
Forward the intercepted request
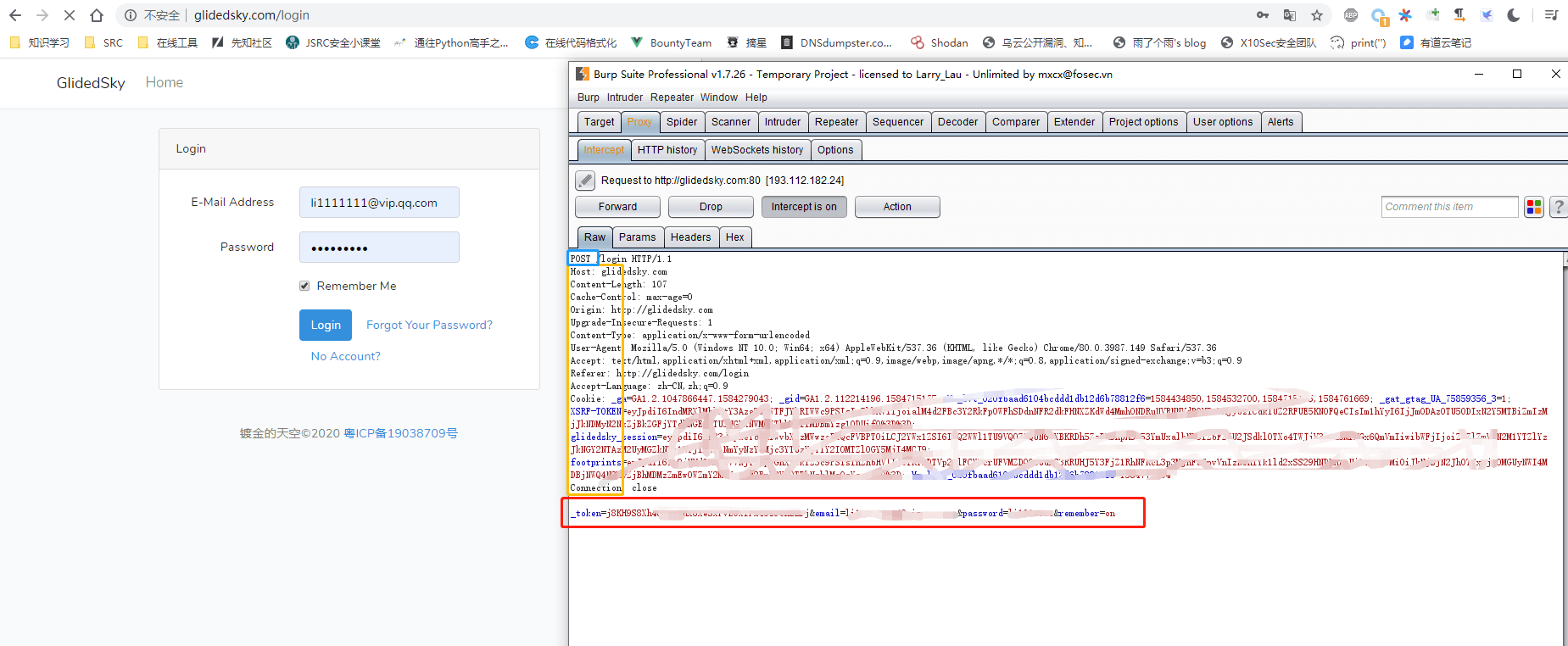pos(617,207)
